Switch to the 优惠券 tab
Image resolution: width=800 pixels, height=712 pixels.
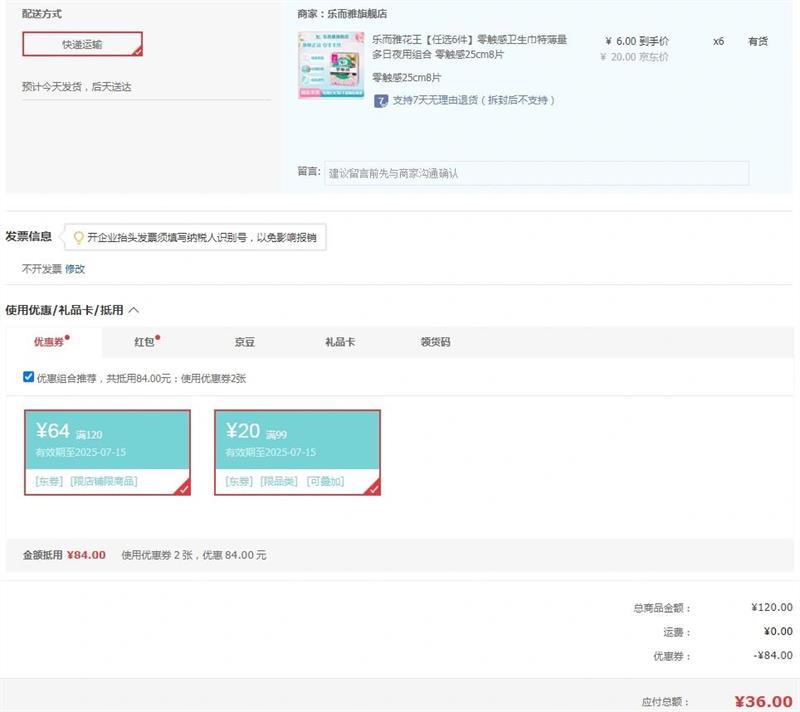(x=49, y=342)
